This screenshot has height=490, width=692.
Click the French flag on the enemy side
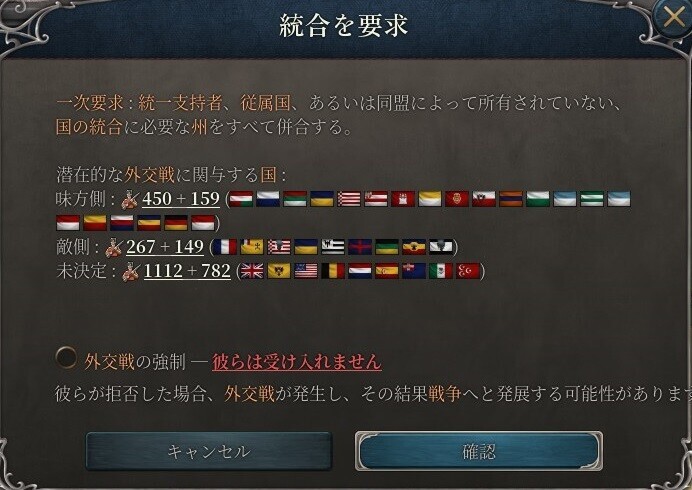click(225, 247)
